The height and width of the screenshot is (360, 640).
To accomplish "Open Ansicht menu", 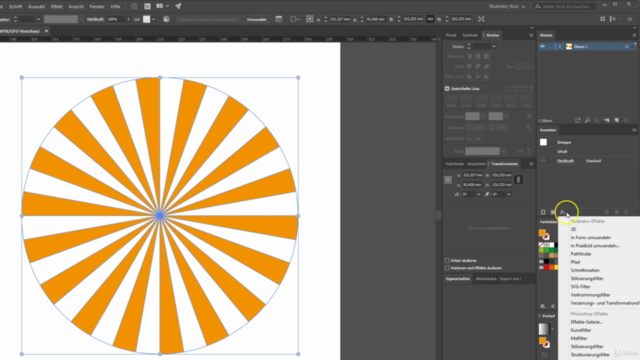I will 76,7.
